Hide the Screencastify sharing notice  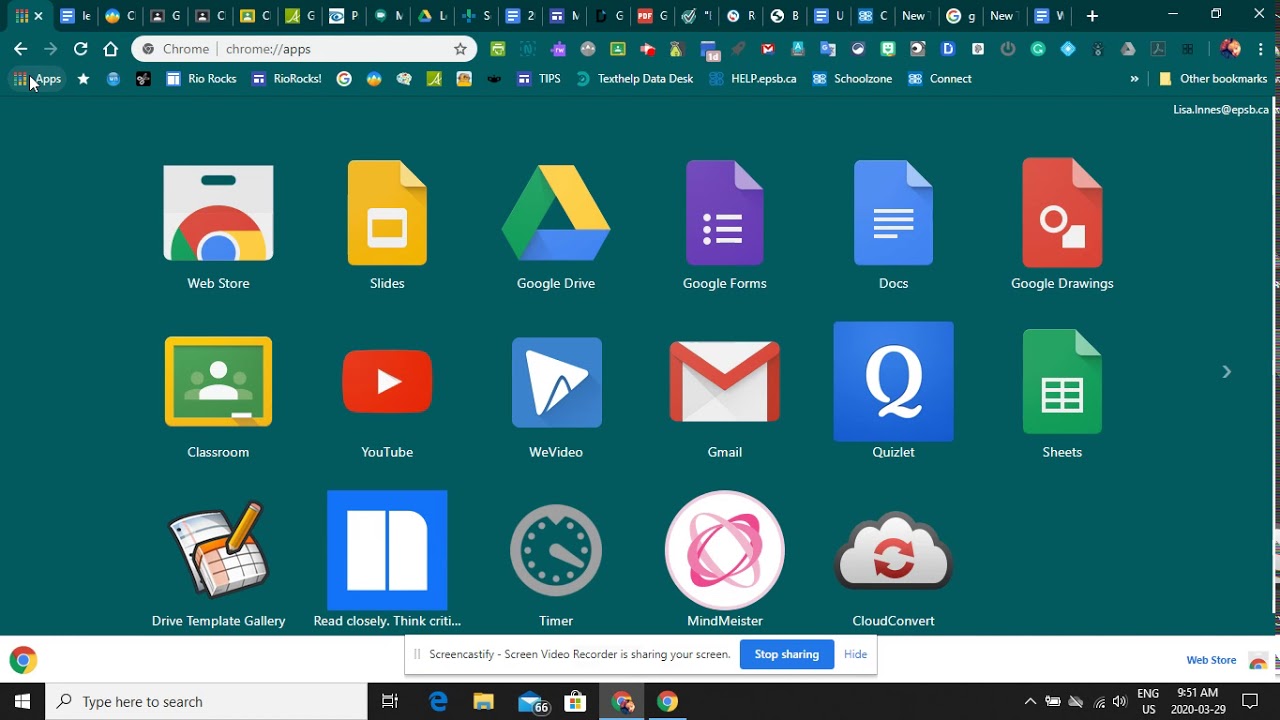tap(855, 654)
